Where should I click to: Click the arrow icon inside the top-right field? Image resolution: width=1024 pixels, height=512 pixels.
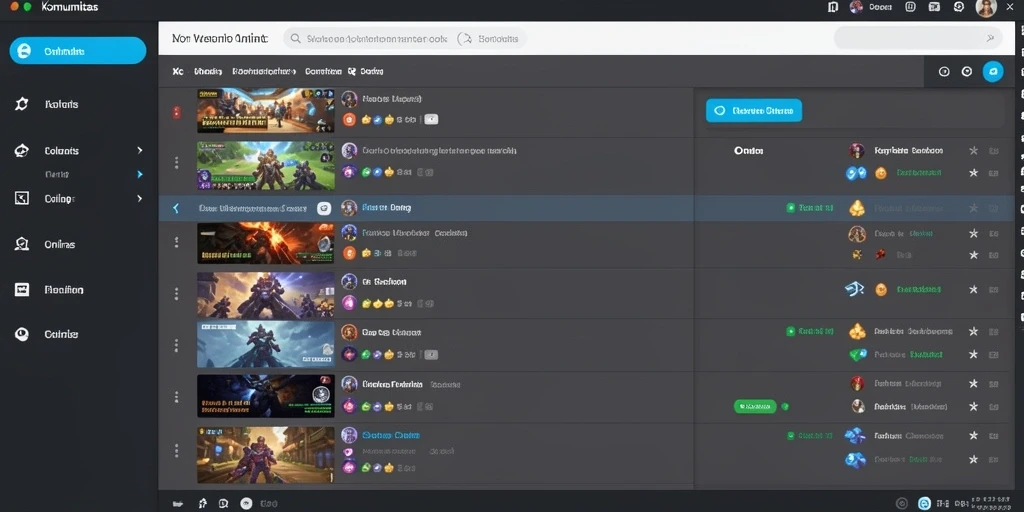[x=989, y=39]
